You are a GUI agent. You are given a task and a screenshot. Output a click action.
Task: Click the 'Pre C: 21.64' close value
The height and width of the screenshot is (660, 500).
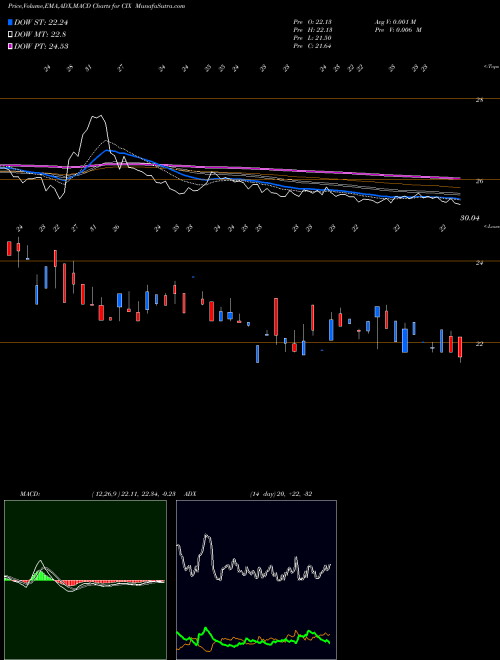click(x=313, y=46)
